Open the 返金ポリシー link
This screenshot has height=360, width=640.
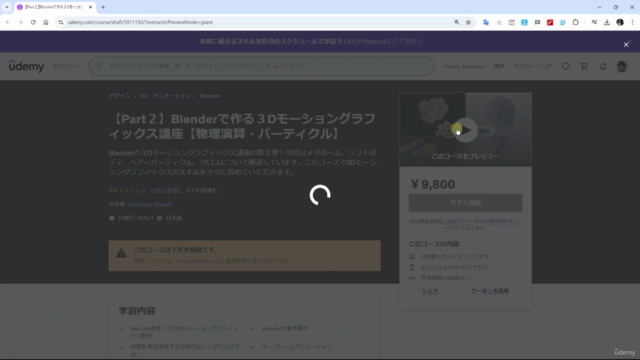point(460,221)
